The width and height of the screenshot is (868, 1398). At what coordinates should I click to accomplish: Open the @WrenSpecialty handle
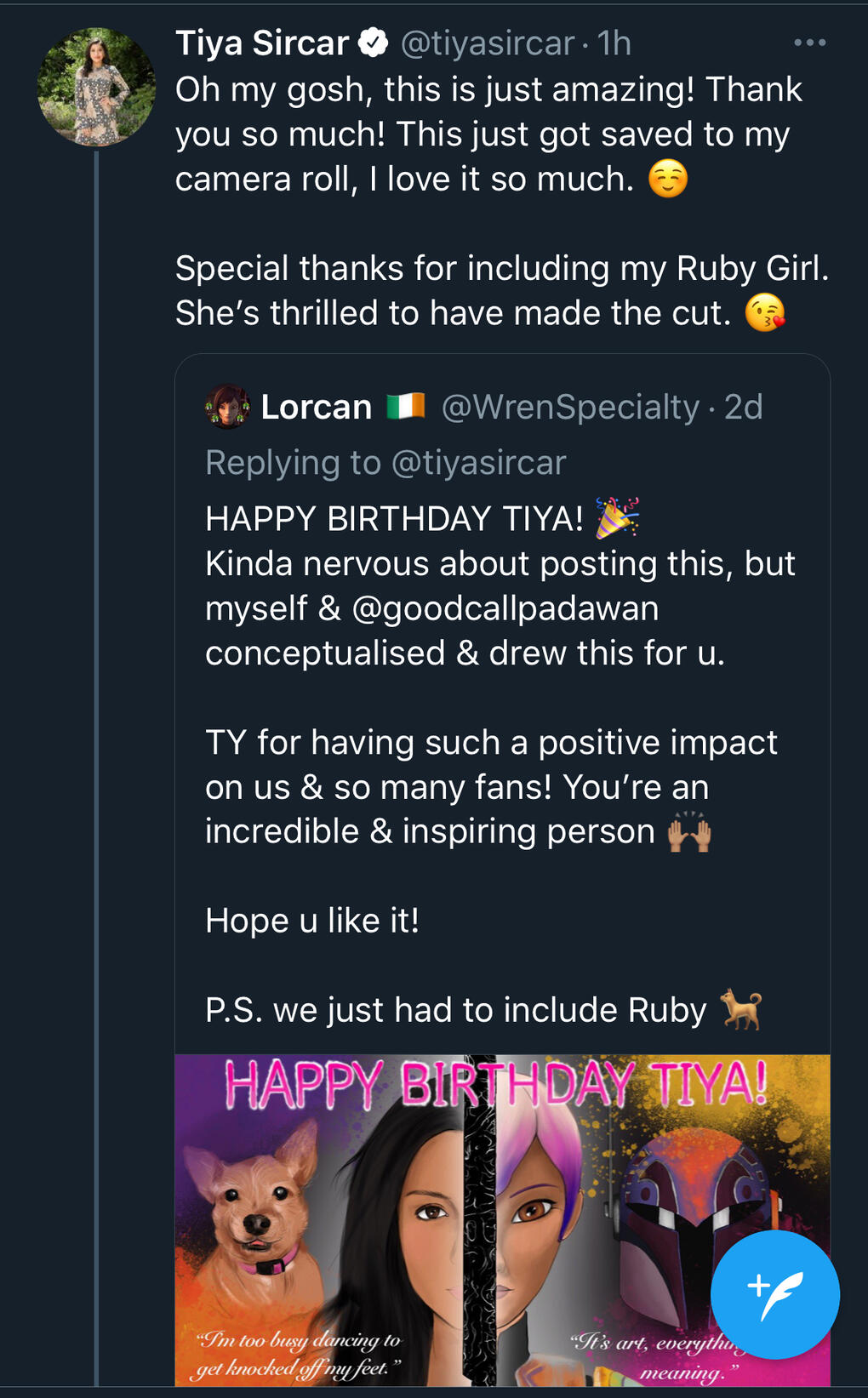click(570, 407)
